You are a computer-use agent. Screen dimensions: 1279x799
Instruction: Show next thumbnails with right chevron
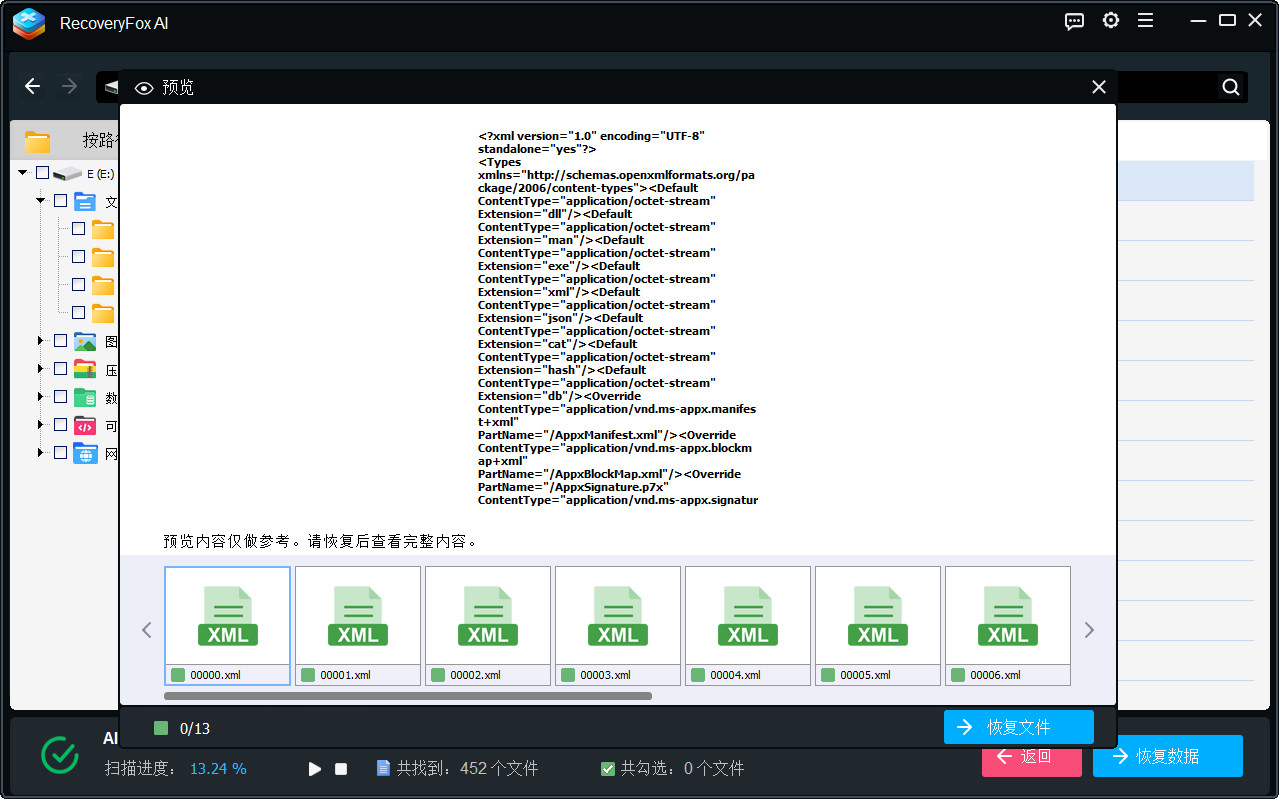tap(1089, 630)
